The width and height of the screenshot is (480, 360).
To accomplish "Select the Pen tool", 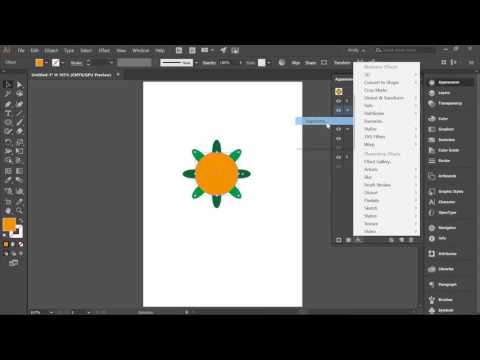I will [x=8, y=104].
